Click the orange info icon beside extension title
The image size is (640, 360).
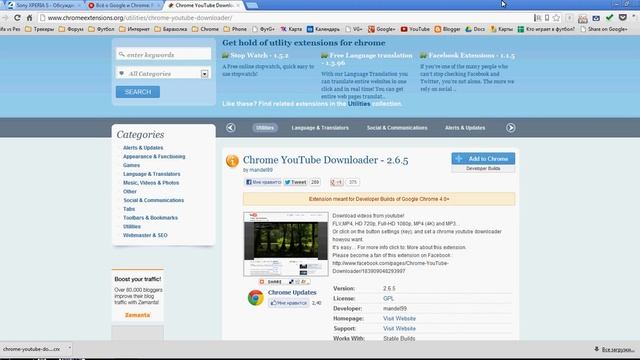[x=232, y=161]
